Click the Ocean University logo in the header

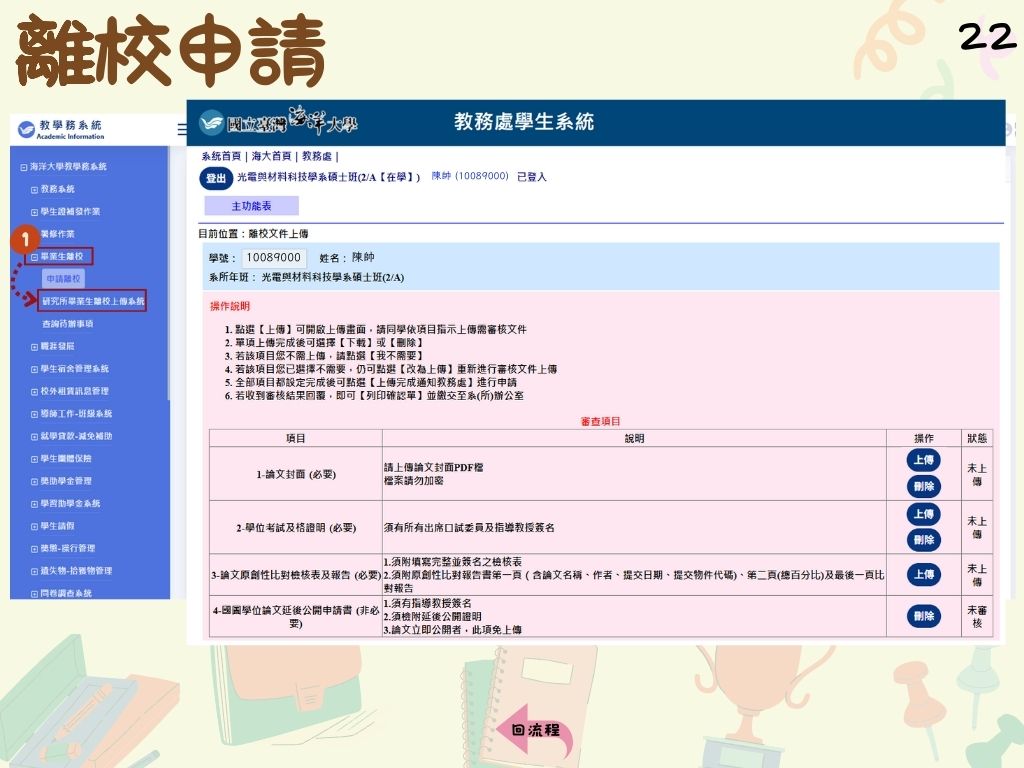click(278, 123)
